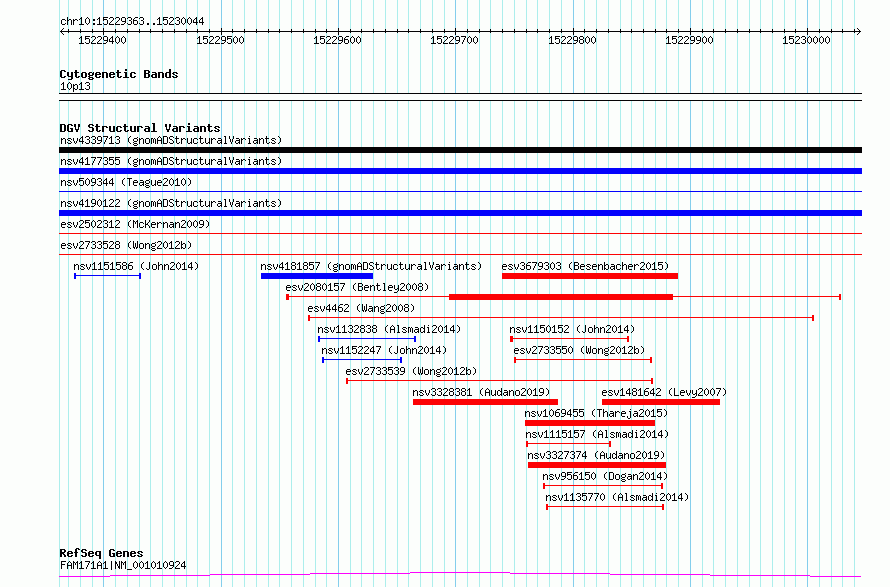Image resolution: width=890 pixels, height=587 pixels.
Task: Click the Cytogenetic Bands track title
Action: [119, 74]
